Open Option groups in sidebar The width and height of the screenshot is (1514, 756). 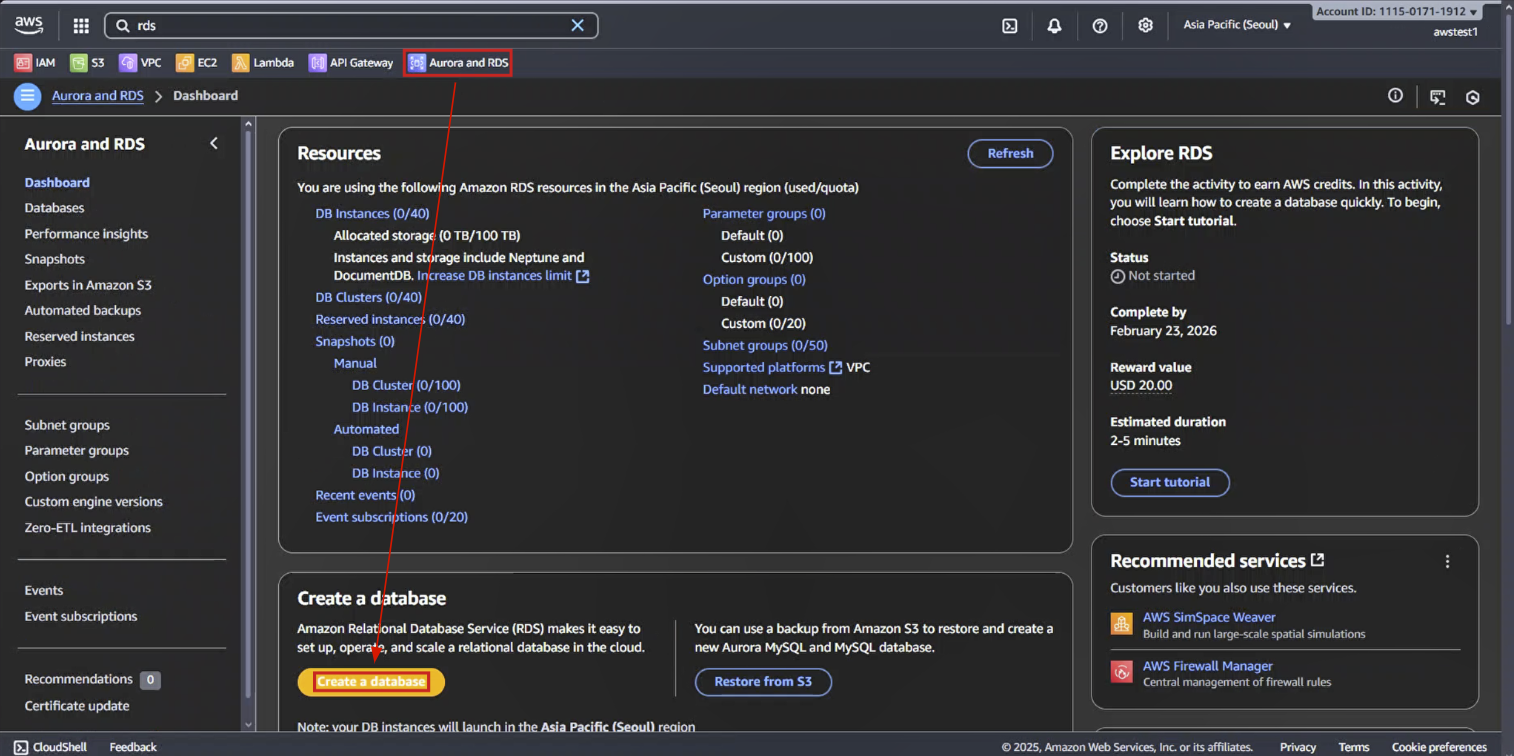point(66,476)
